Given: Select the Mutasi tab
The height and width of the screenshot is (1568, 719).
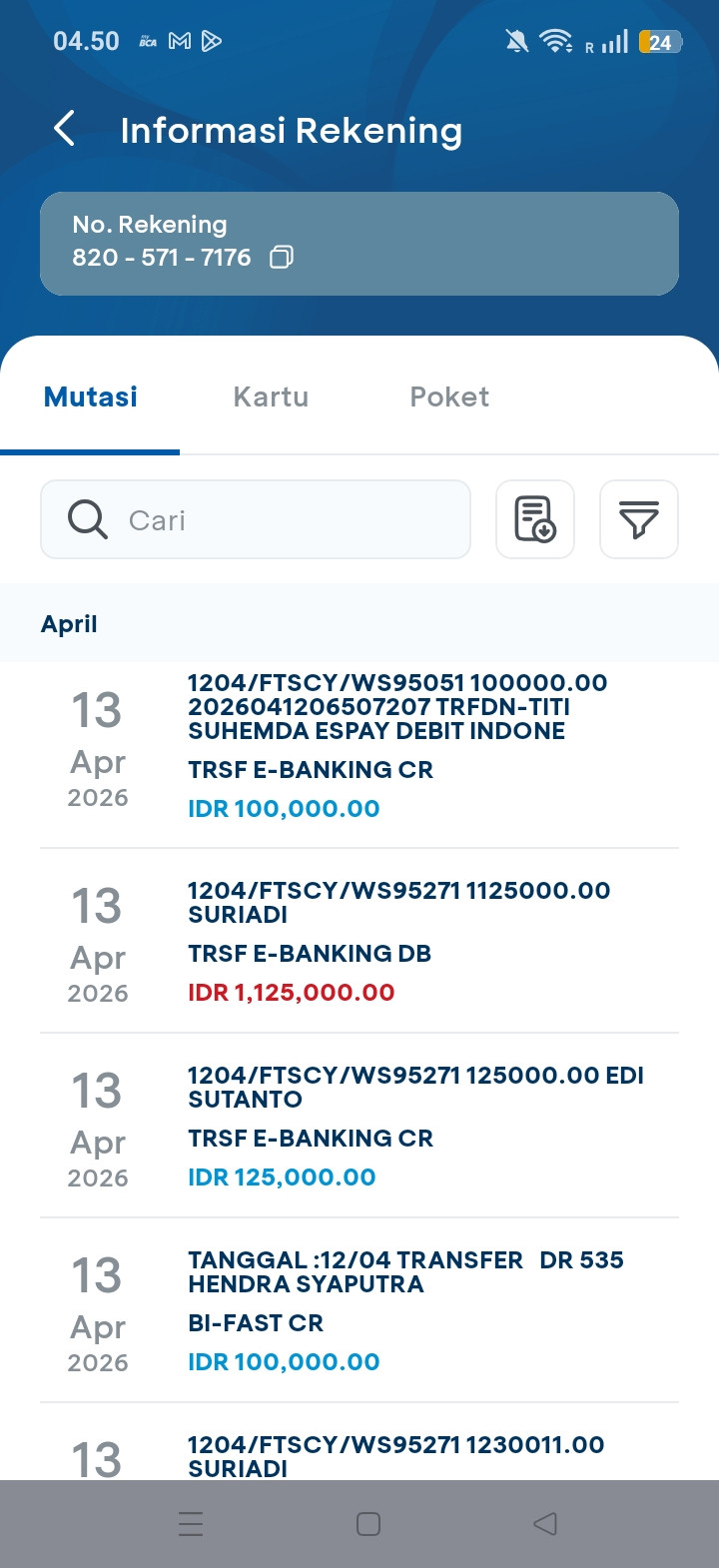Looking at the screenshot, I should click(91, 396).
